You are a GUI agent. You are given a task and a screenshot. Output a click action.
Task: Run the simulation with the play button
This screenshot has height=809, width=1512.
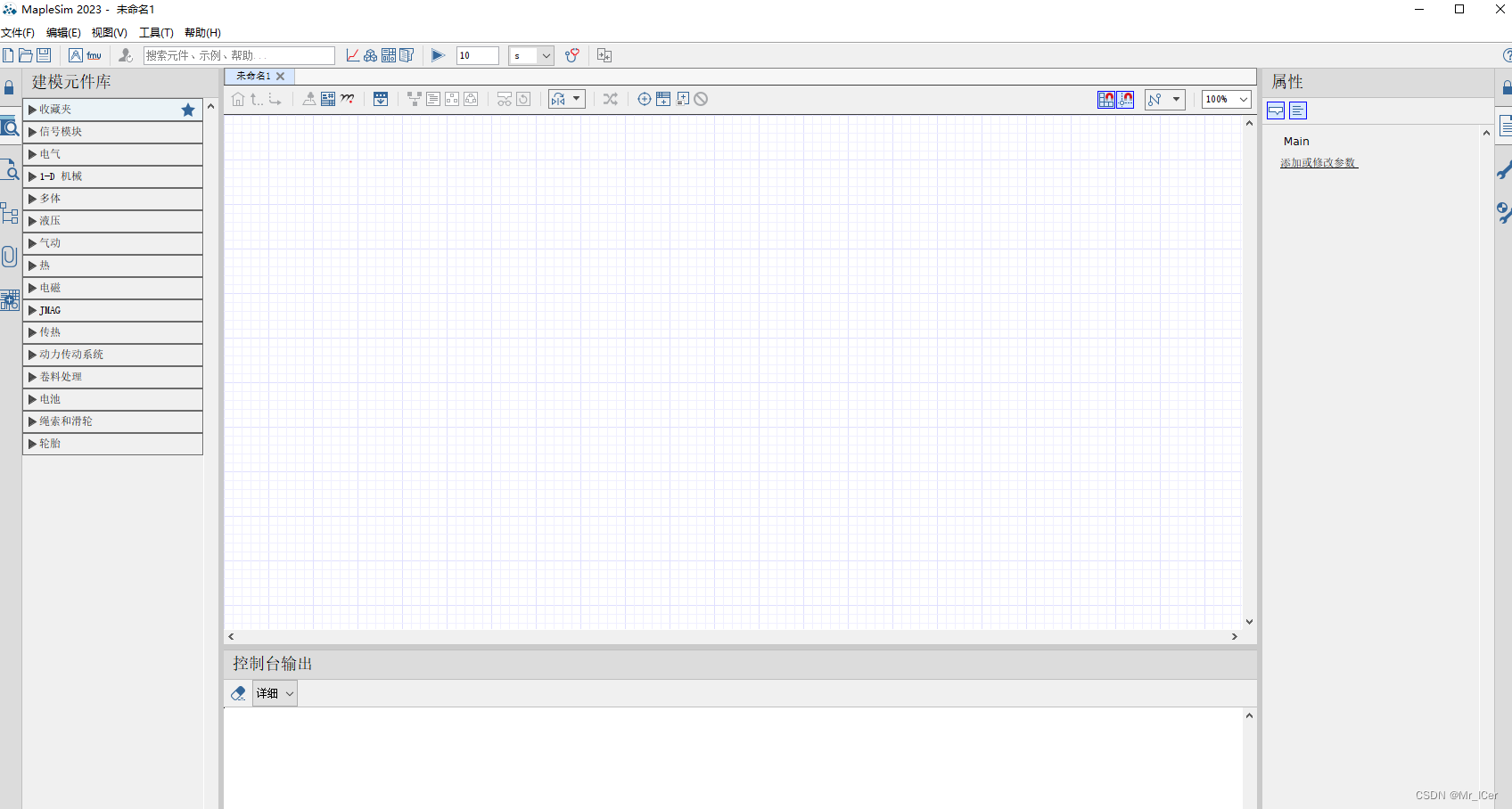pyautogui.click(x=438, y=55)
